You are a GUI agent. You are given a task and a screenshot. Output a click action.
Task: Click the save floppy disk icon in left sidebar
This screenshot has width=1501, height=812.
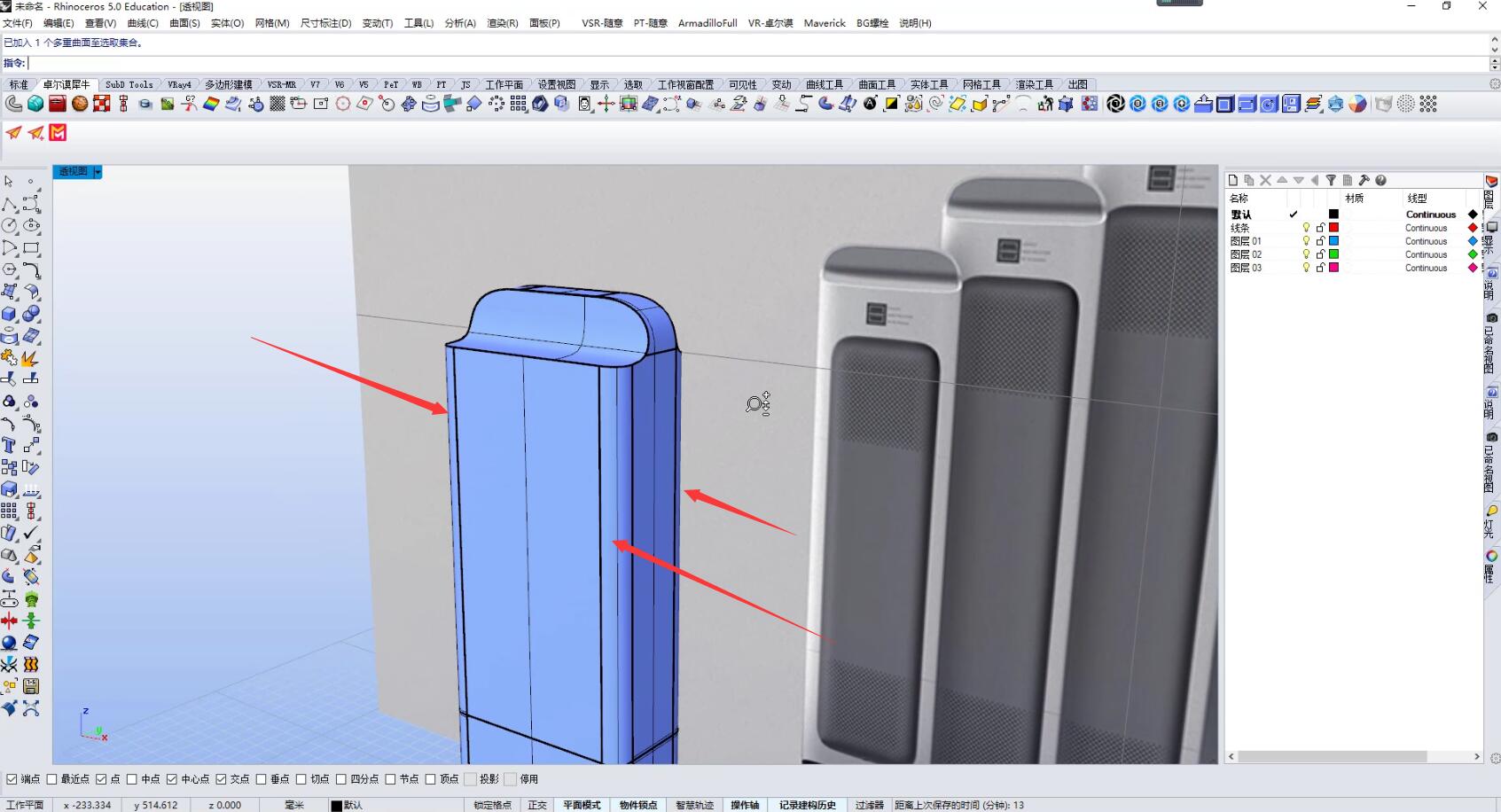click(31, 686)
